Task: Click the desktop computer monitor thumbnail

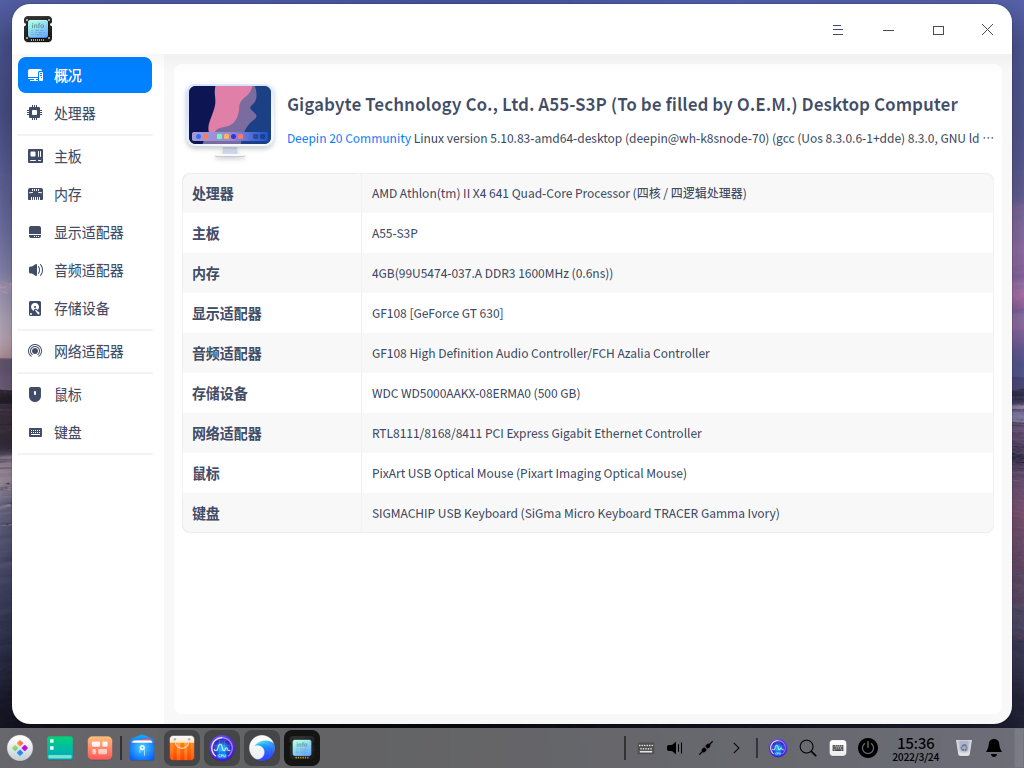Action: [230, 121]
